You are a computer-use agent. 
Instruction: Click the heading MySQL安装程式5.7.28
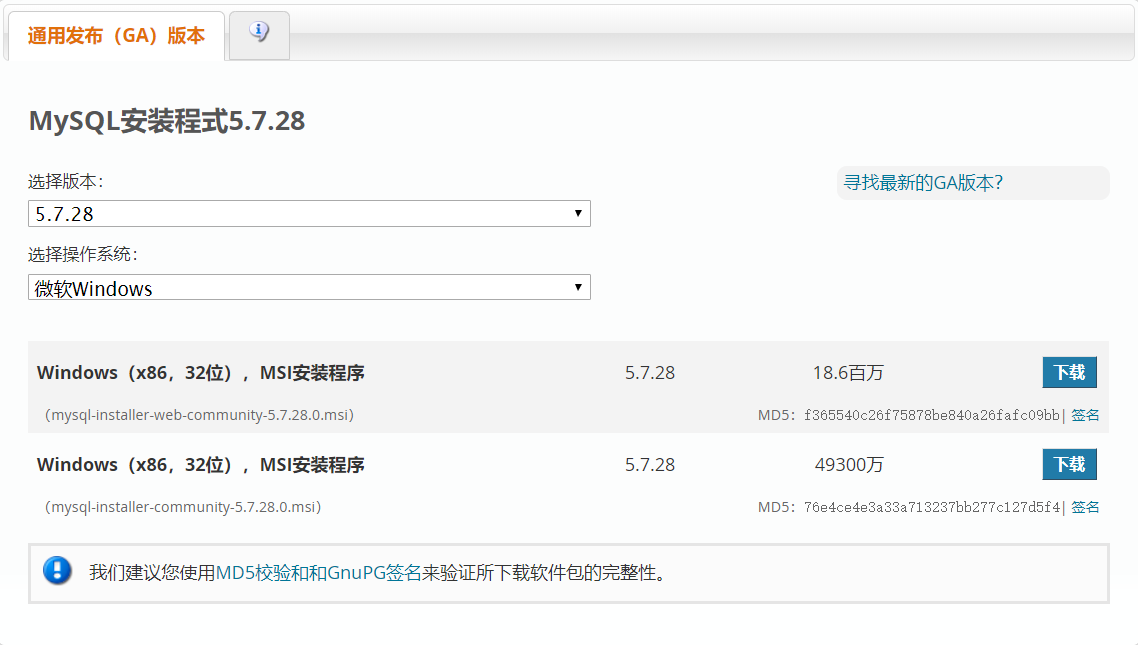(166, 121)
